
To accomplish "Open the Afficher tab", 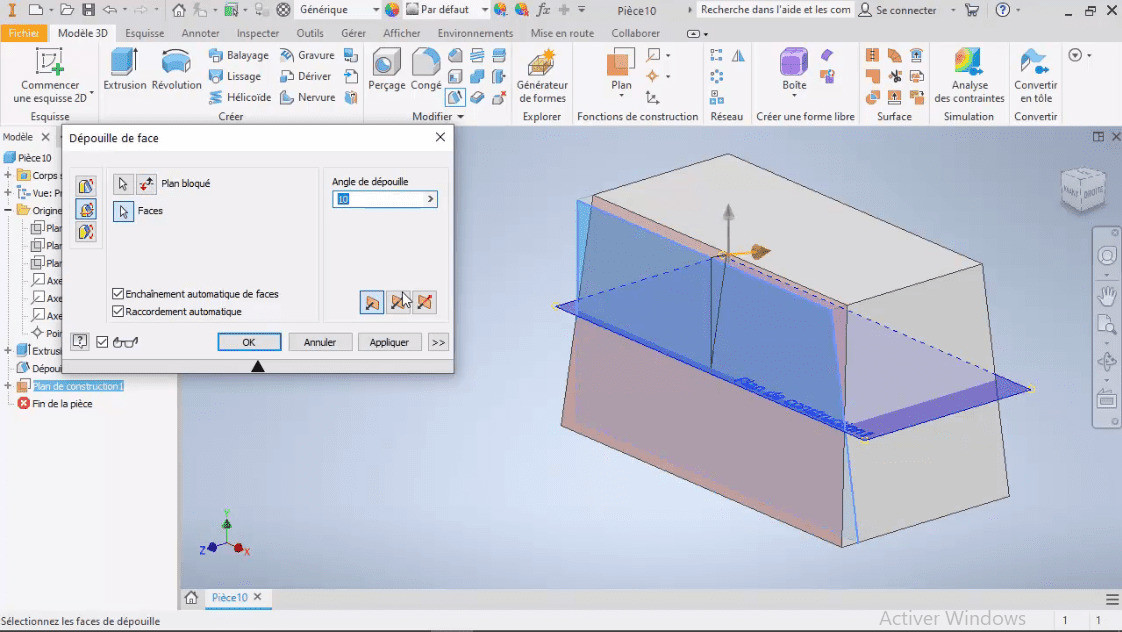I will [401, 33].
